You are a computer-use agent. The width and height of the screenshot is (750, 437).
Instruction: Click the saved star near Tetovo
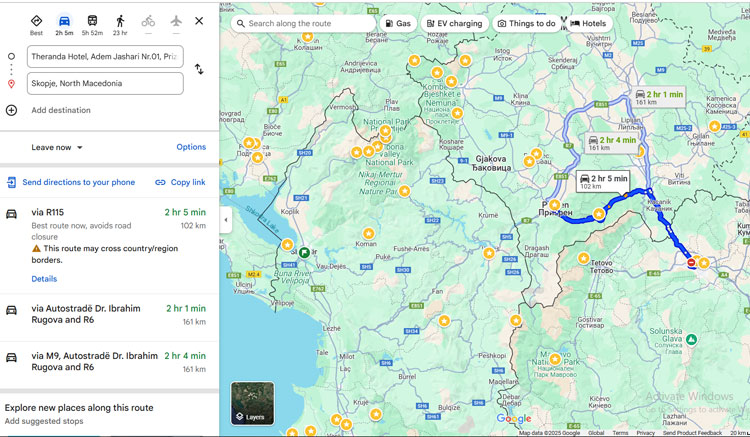pyautogui.click(x=584, y=258)
